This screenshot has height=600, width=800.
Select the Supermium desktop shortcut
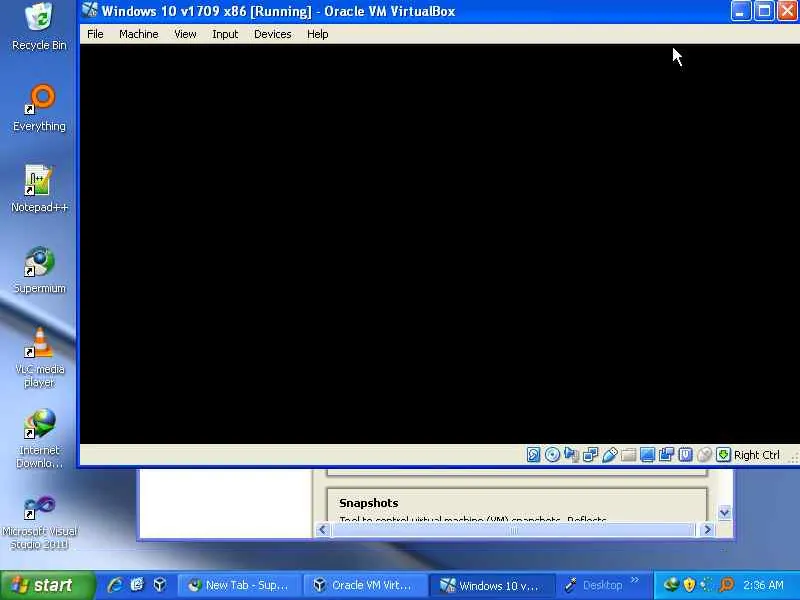tap(39, 270)
